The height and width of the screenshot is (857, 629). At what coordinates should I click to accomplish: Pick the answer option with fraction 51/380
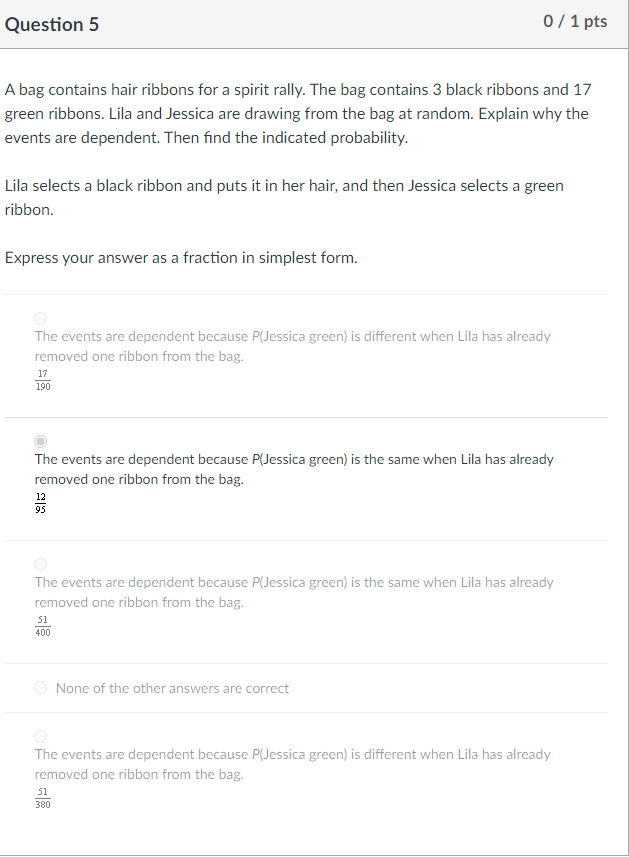click(x=40, y=736)
